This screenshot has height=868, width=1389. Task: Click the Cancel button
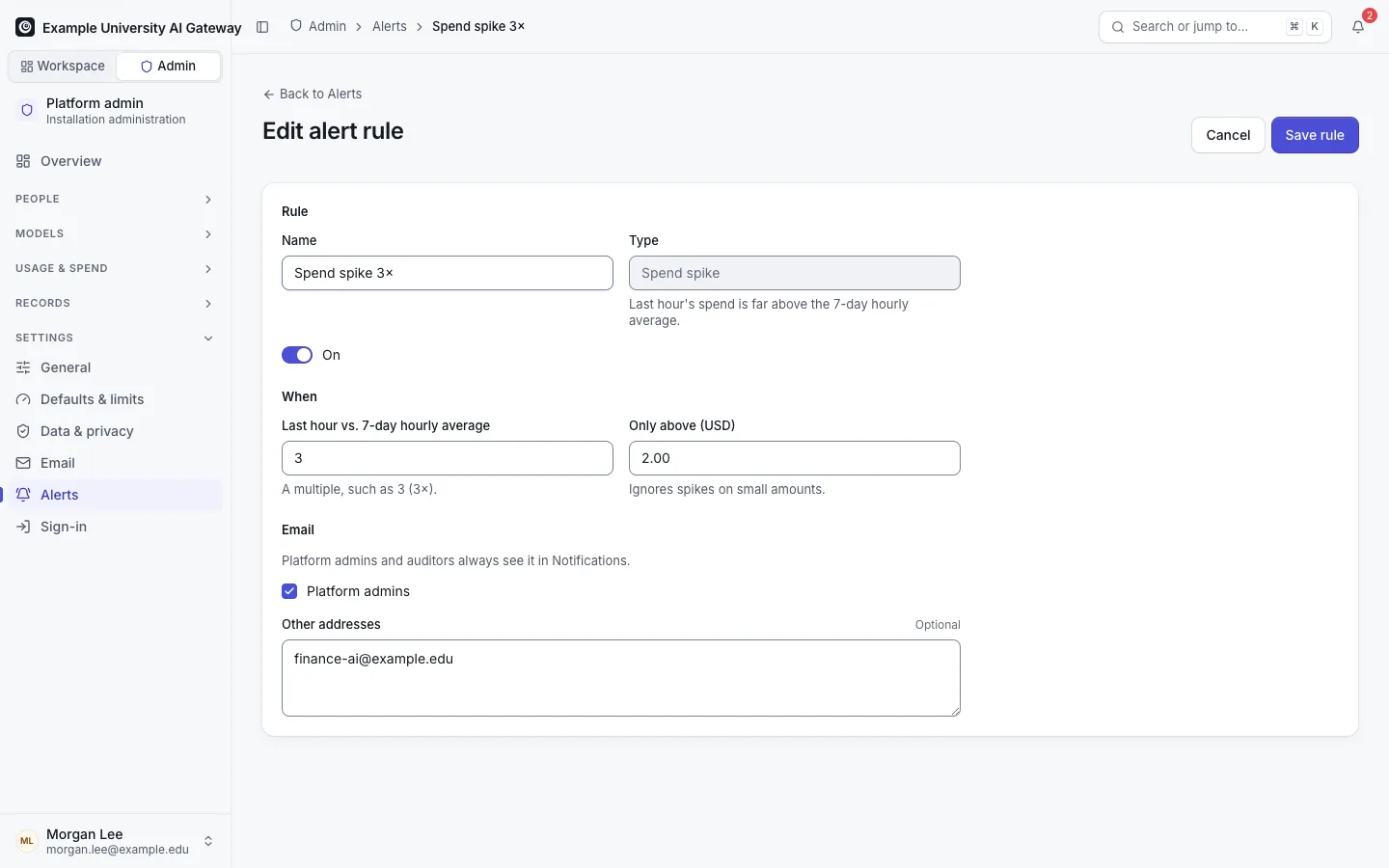click(1228, 135)
